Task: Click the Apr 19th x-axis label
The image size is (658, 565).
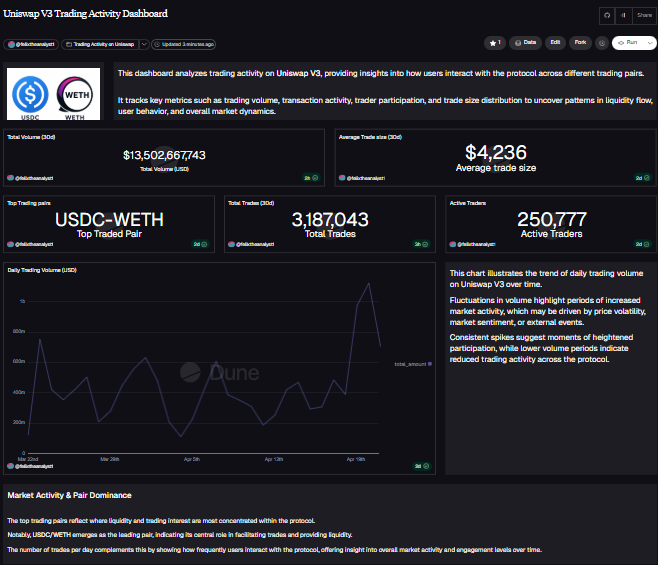Action: pyautogui.click(x=355, y=459)
